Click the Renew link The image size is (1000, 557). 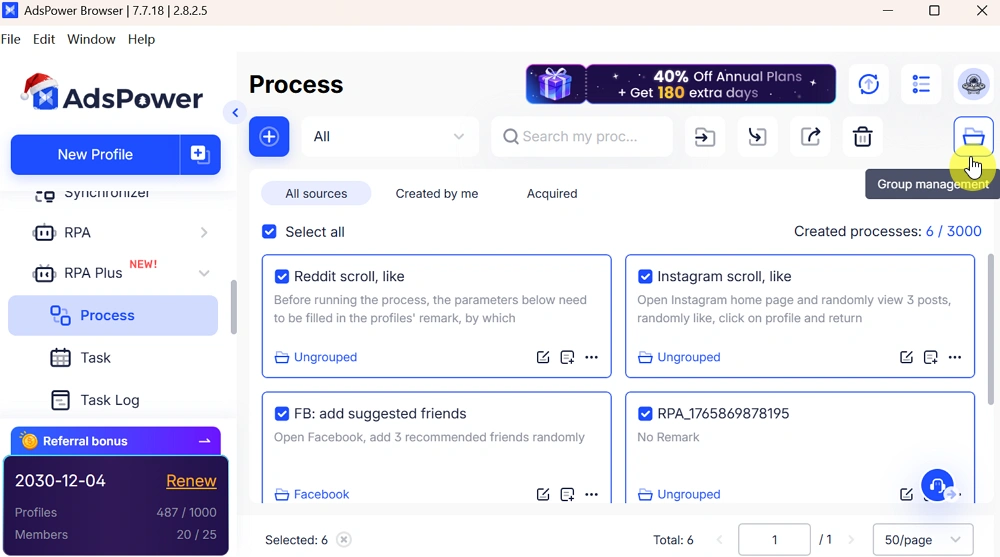tap(191, 480)
